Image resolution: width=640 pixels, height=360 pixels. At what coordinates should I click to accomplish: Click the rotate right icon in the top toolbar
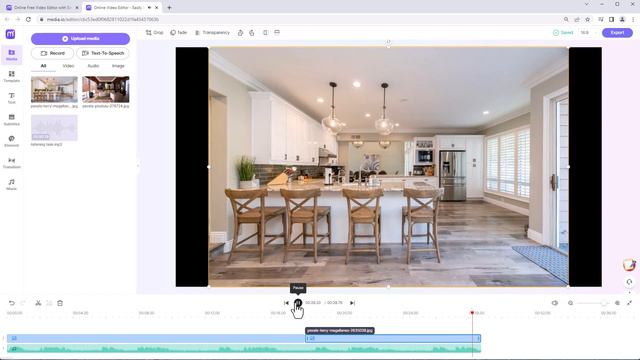(240, 33)
